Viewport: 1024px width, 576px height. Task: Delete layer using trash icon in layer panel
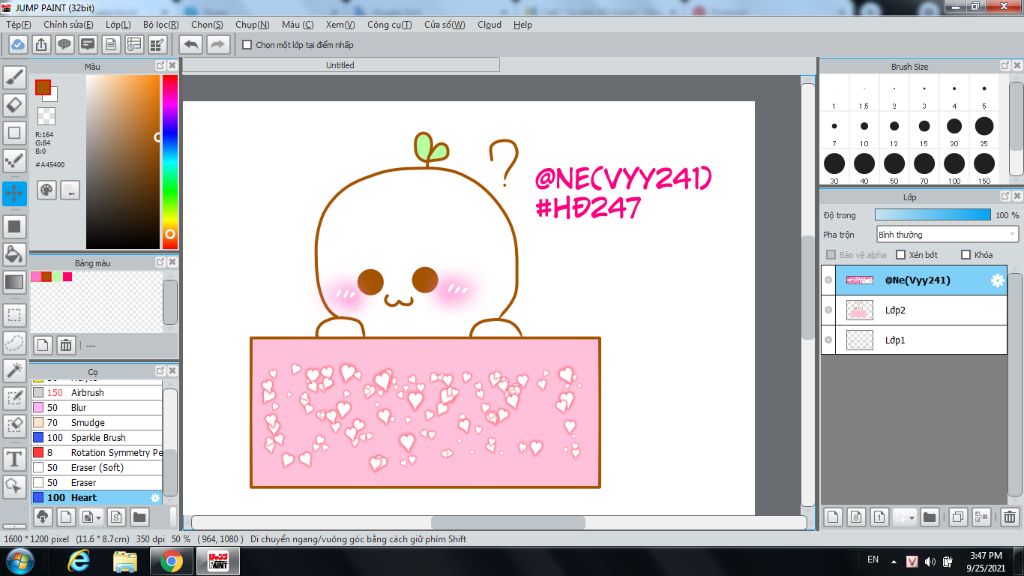pos(1009,517)
